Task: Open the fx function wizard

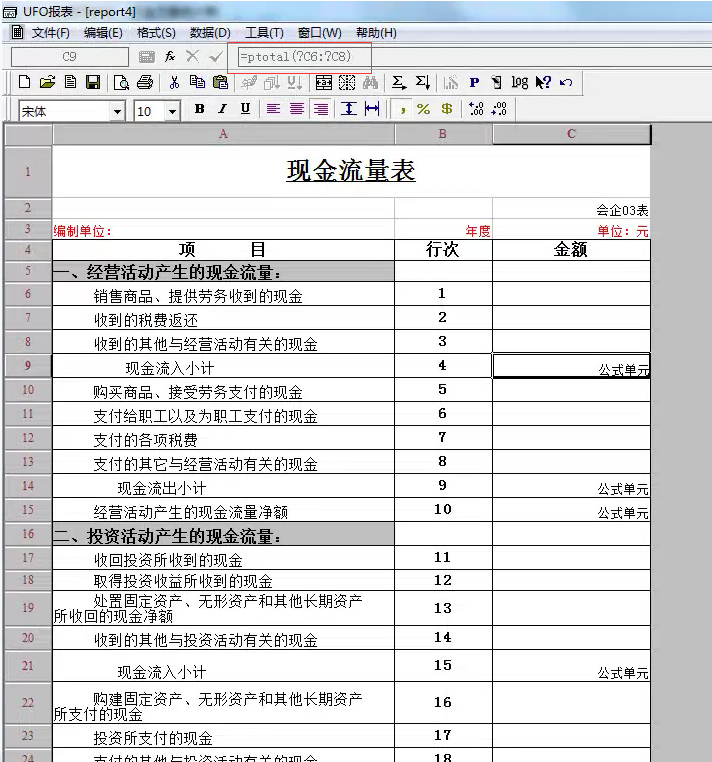Action: pyautogui.click(x=170, y=56)
